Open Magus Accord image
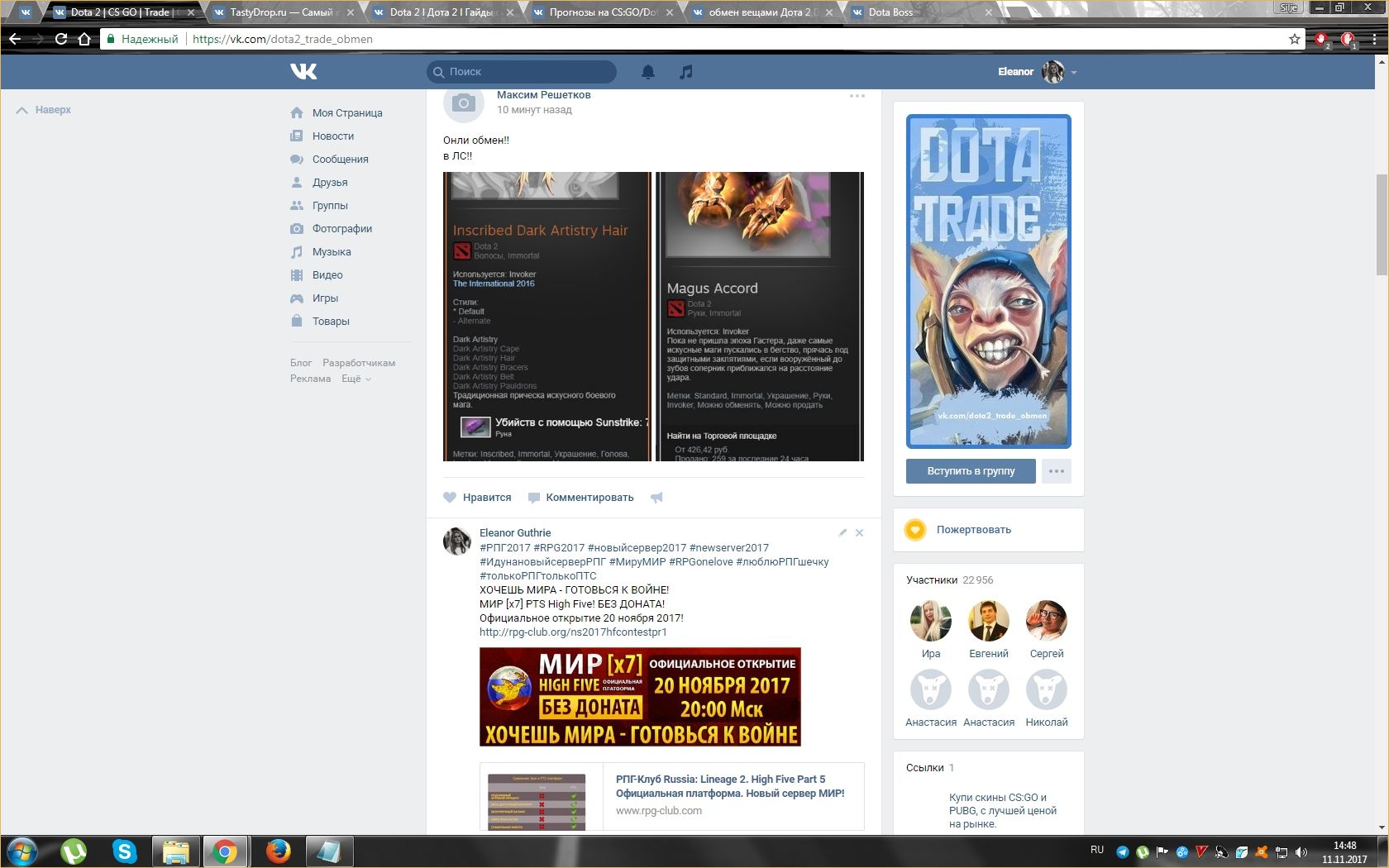This screenshot has width=1389, height=868. pos(760,317)
